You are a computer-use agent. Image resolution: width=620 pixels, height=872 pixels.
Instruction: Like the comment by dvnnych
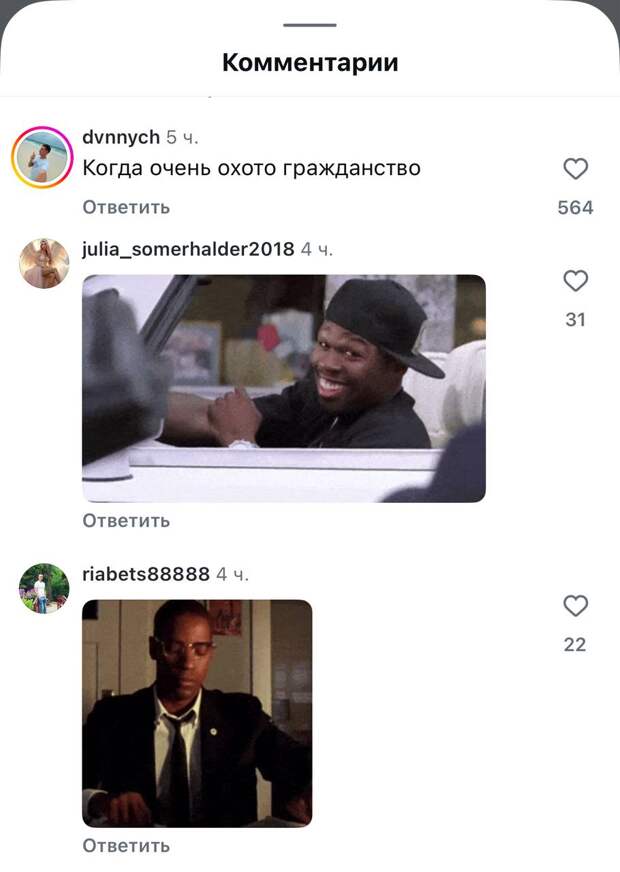576,169
